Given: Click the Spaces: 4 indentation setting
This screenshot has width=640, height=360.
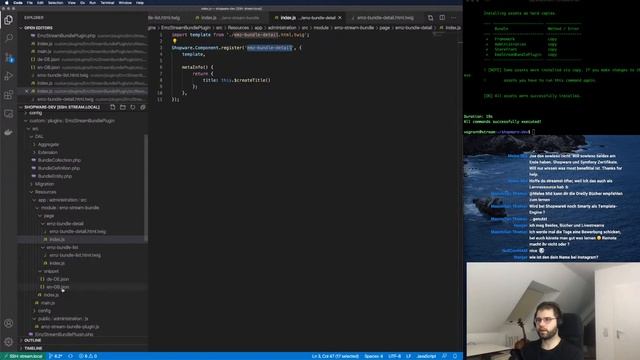Looking at the screenshot, I should pos(373,356).
